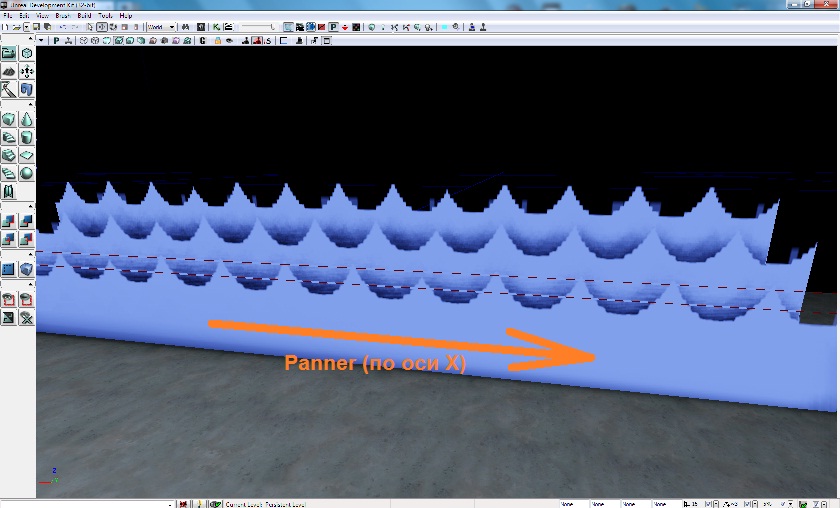The height and width of the screenshot is (508, 840).
Task: Click the CSG Deintersect icon
Action: click(27, 239)
